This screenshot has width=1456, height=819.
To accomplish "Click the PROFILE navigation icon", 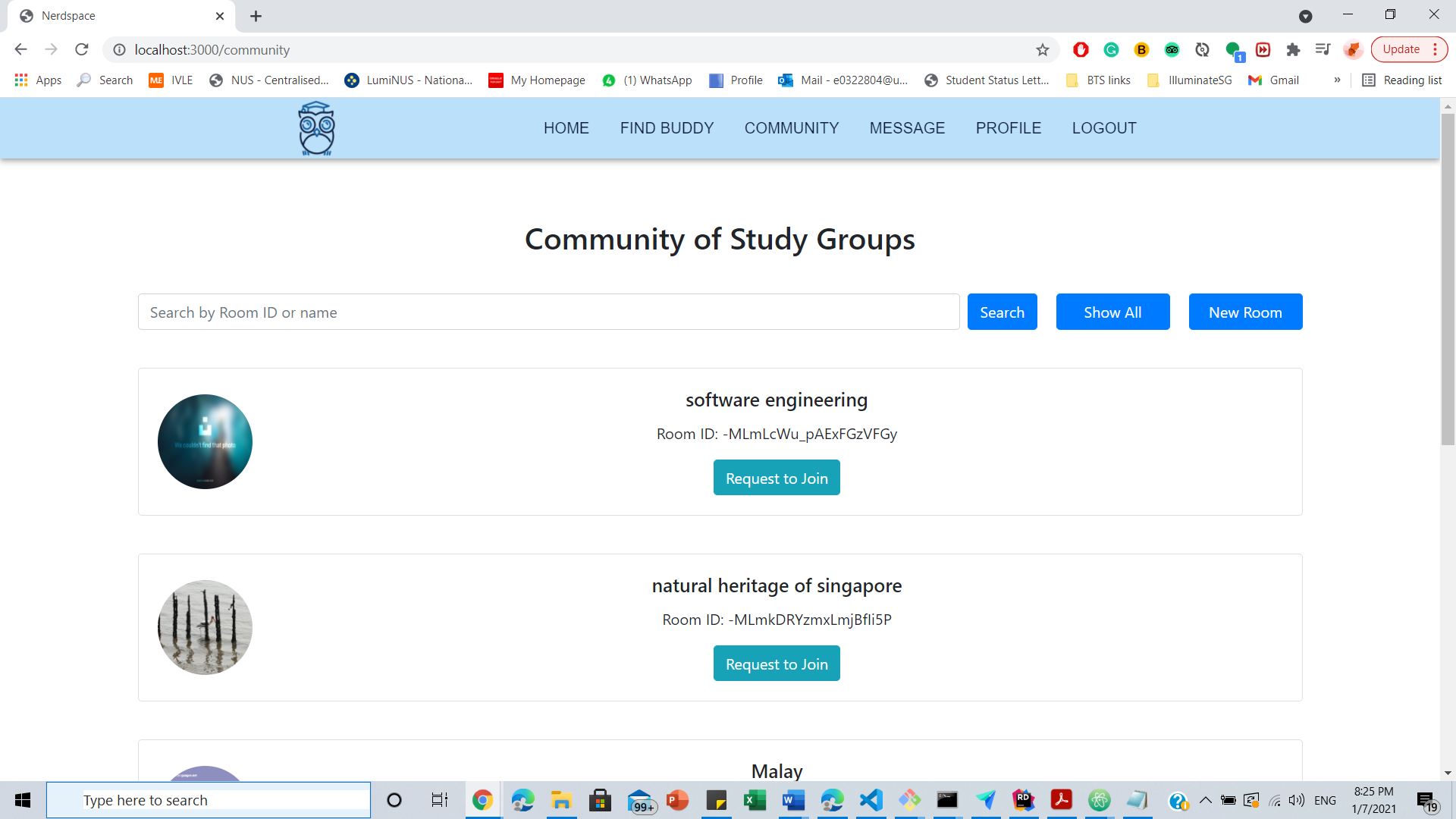I will click(1009, 128).
